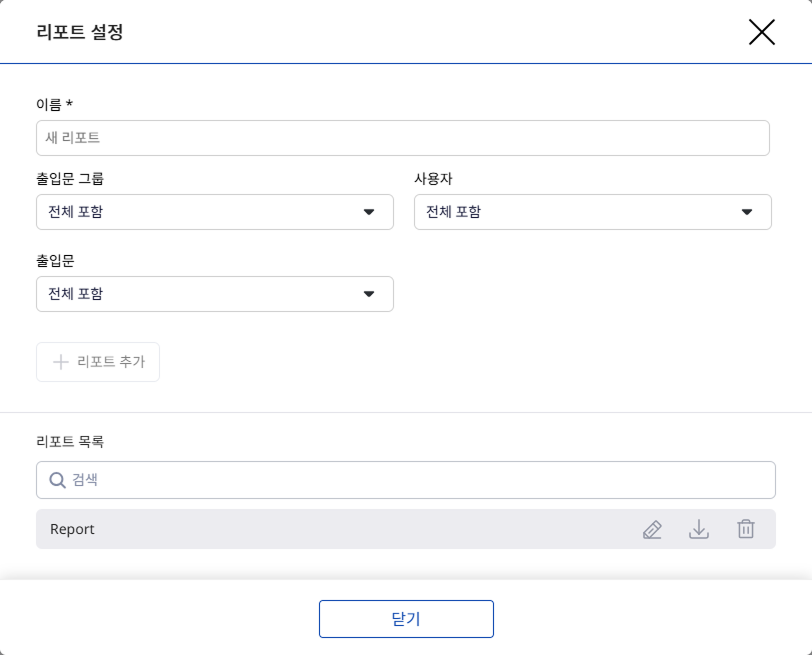This screenshot has height=655, width=812.
Task: Expand the 출입문 그룹 dropdown arrow
Action: [369, 212]
